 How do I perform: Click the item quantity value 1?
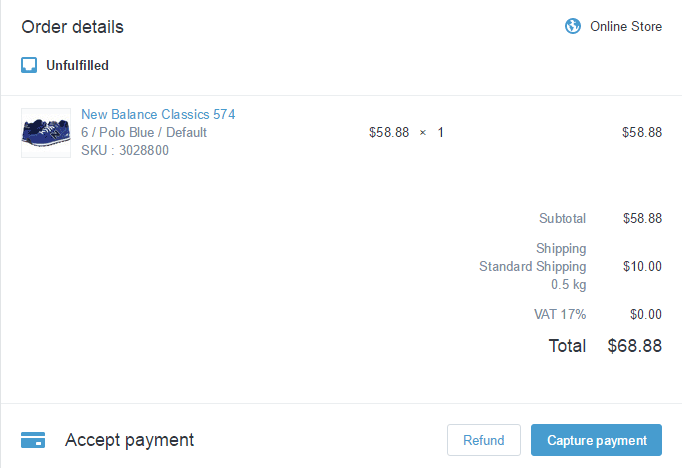tap(440, 132)
